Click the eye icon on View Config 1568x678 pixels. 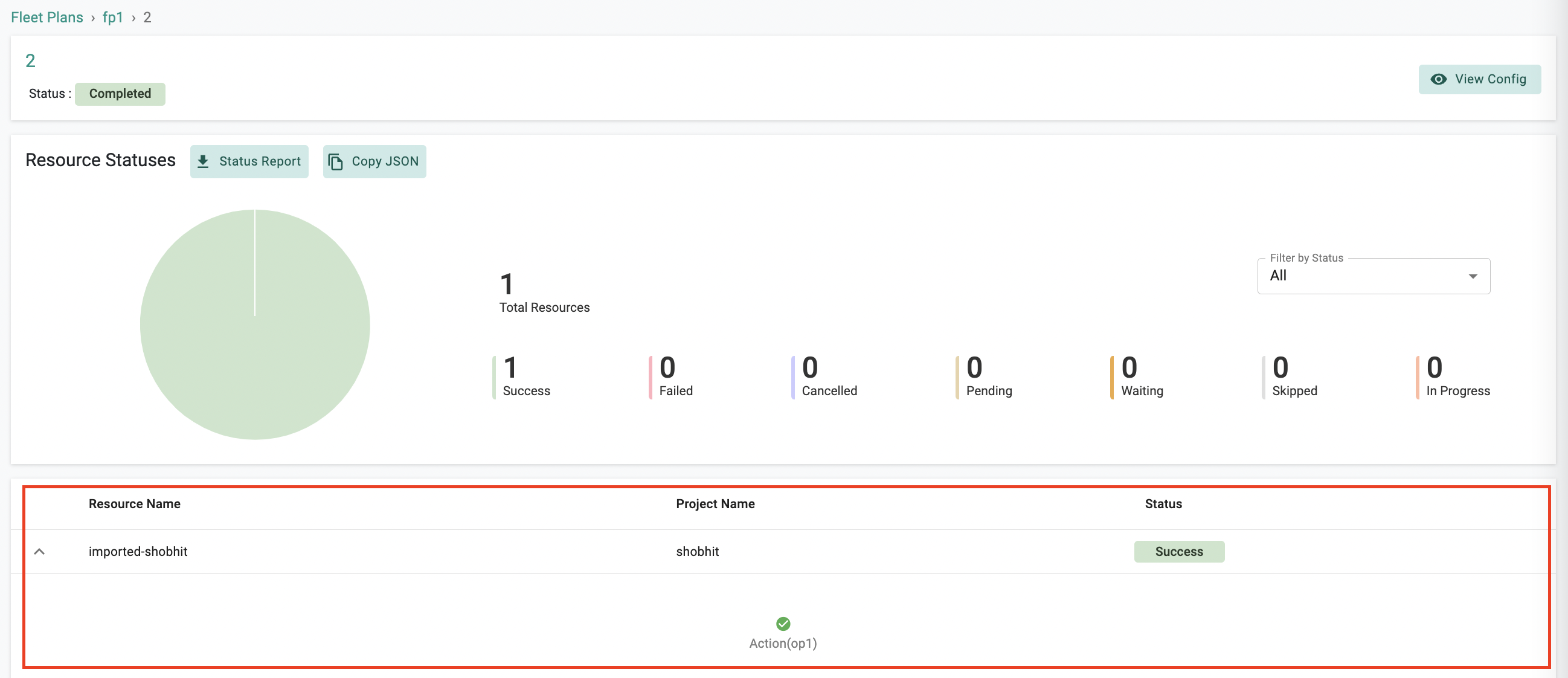1438,79
